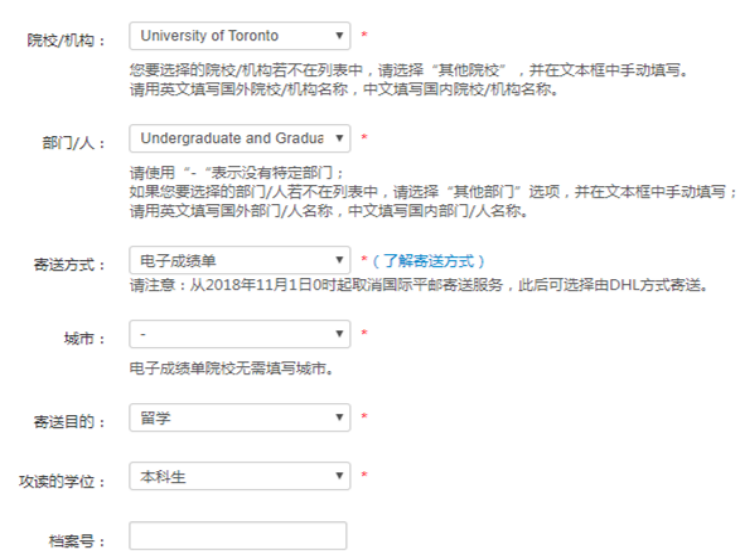
Task: Click the arrow on 寄送方式 dropdown
Action: (x=340, y=261)
